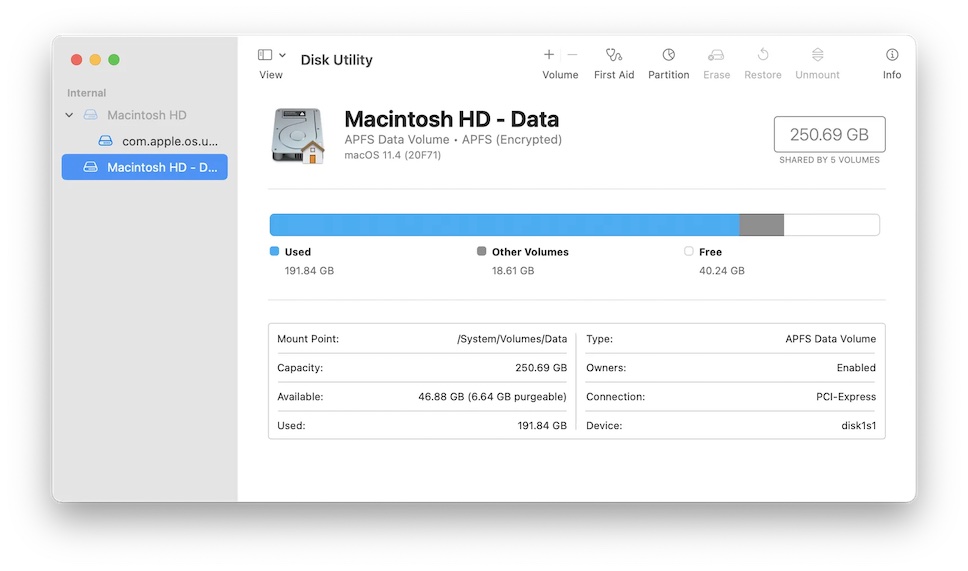Click the Erase drive icon
Screen dimensions: 968x571
click(x=716, y=56)
